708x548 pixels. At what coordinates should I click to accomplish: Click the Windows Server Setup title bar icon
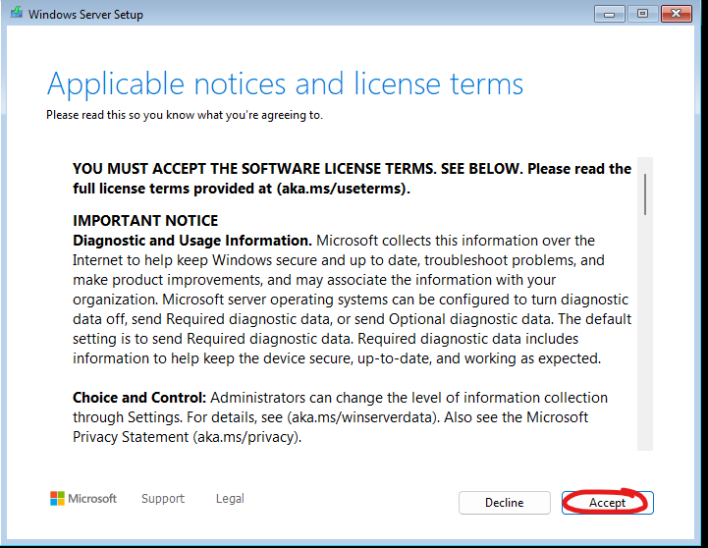17,13
